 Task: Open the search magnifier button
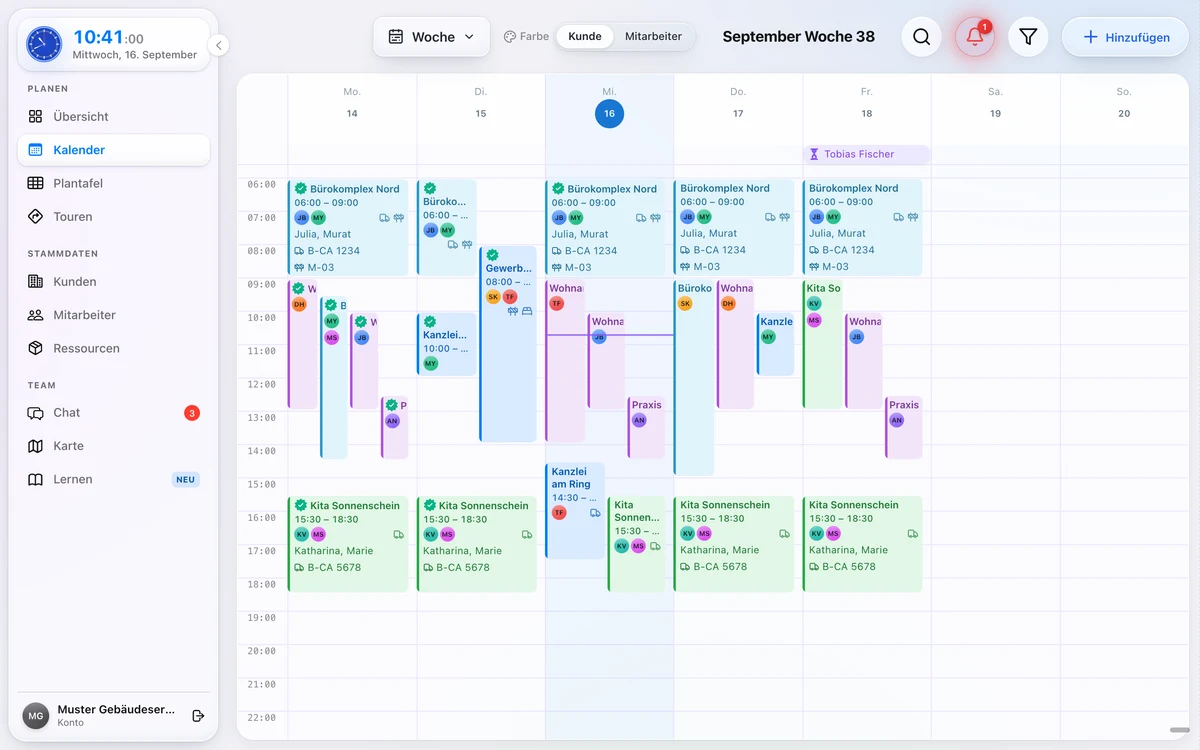pos(921,37)
